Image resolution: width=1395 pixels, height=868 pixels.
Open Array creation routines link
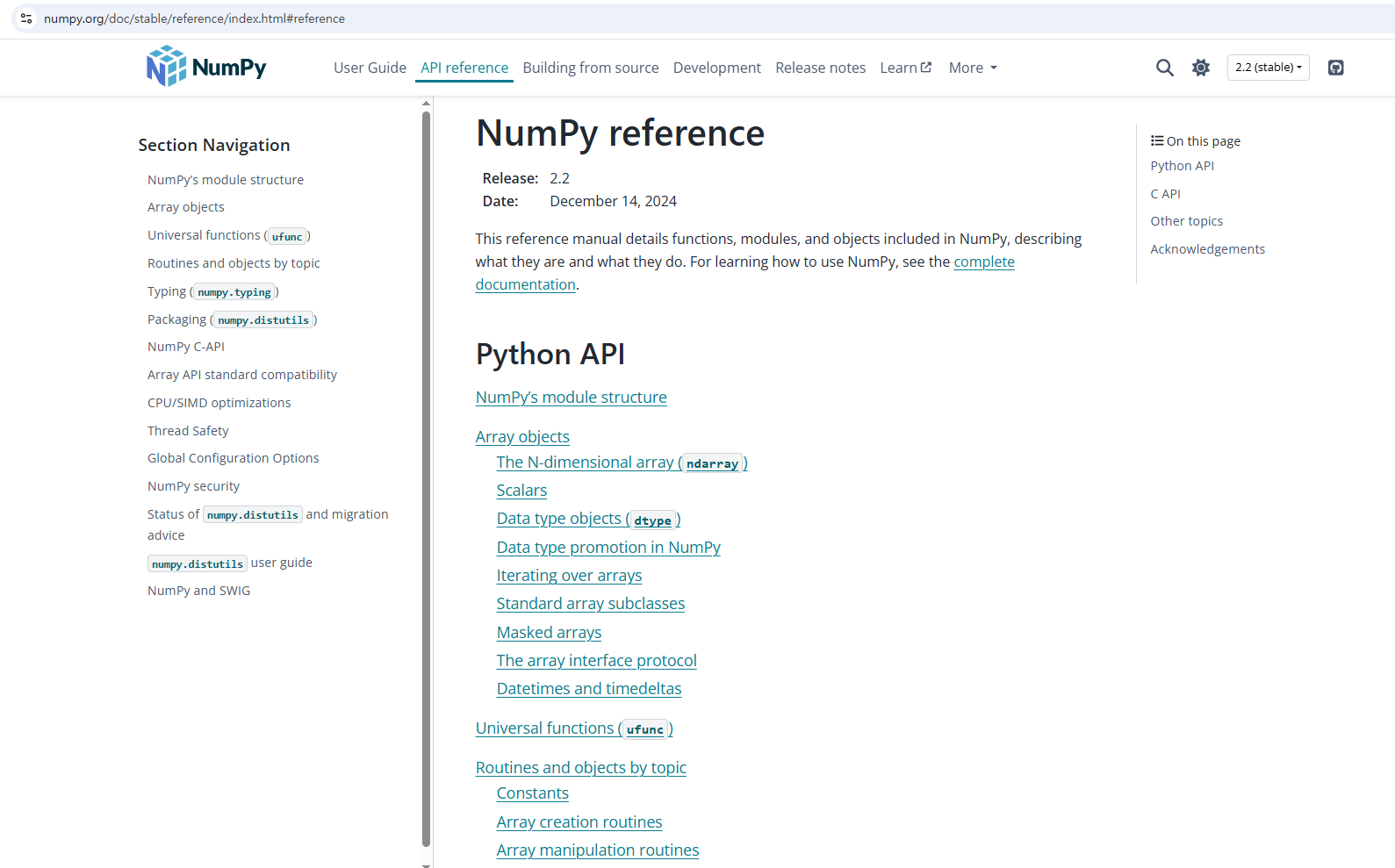(579, 822)
